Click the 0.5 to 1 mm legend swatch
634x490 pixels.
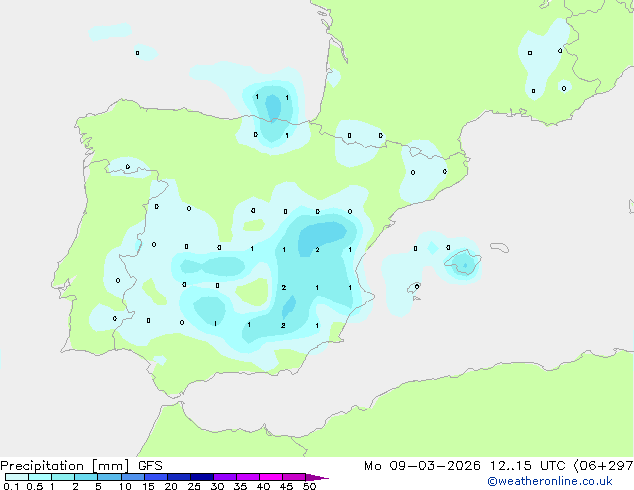40,477
